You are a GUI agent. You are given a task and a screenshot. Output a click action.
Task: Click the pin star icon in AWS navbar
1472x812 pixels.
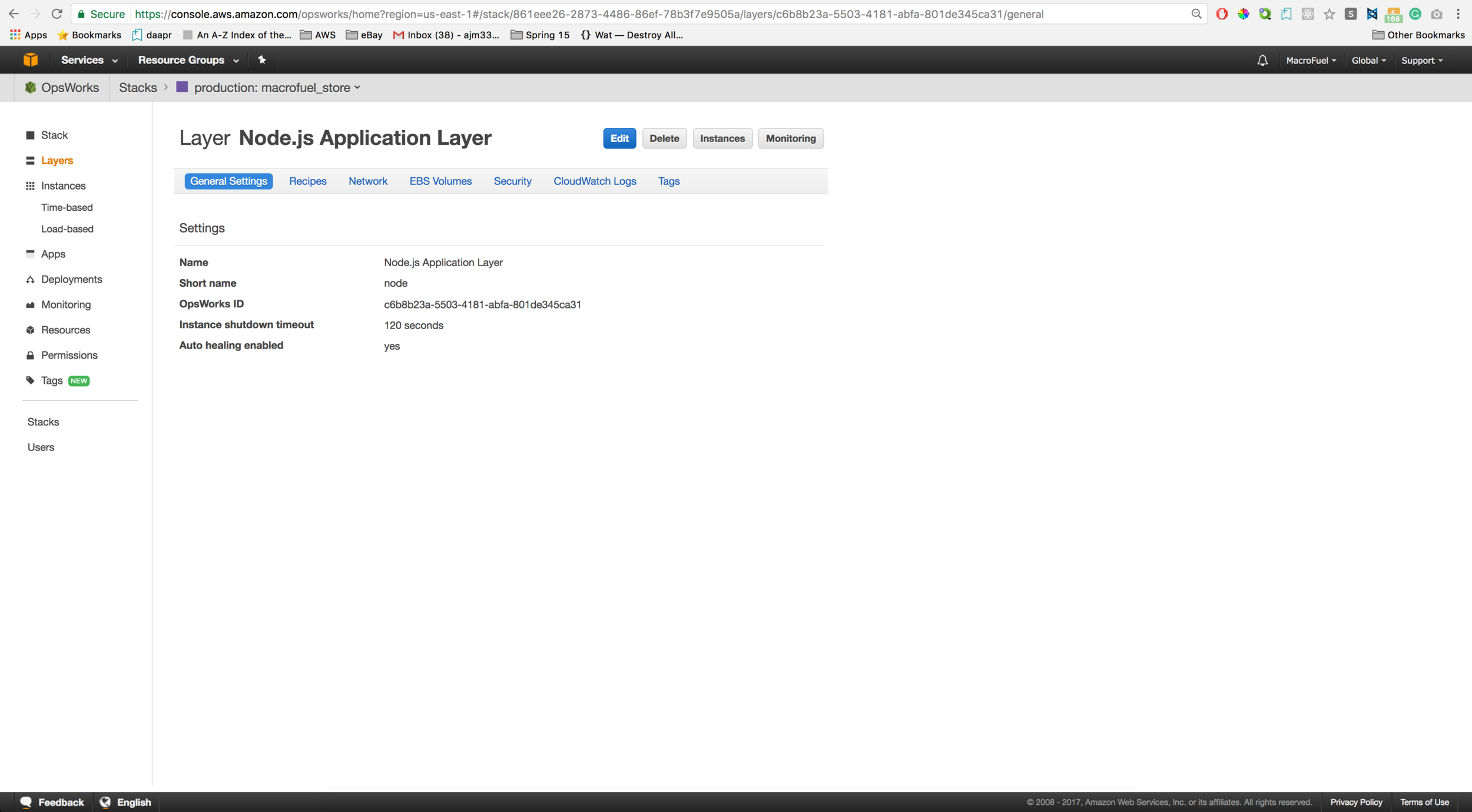click(262, 59)
